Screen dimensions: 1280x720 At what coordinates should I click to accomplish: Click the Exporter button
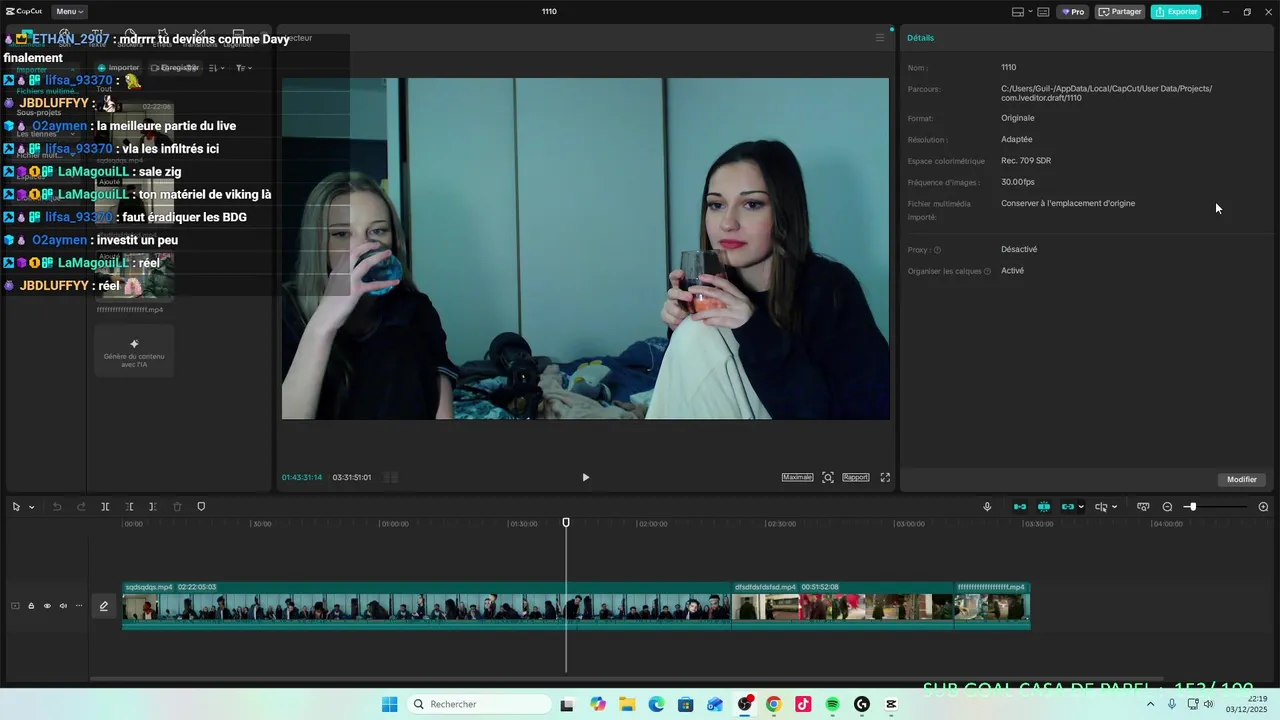(1176, 12)
